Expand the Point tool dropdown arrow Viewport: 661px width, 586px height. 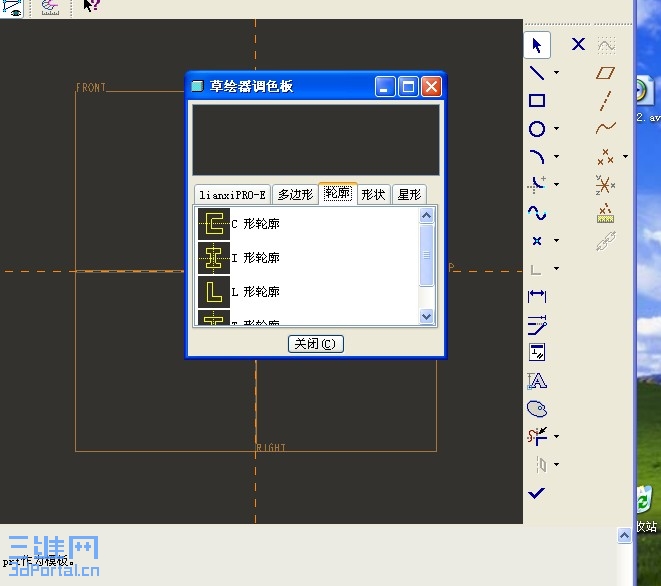click(556, 240)
